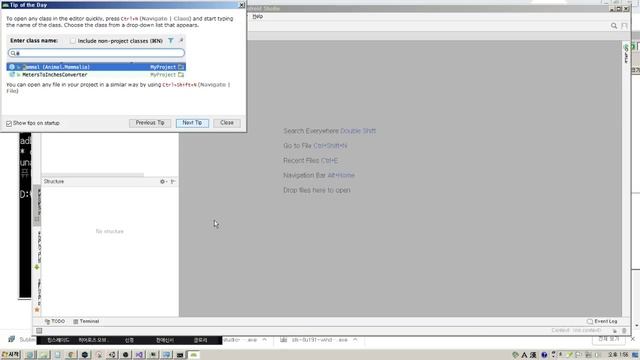The image size is (640, 360).
Task: Click the Context status bar text
Action: (576, 331)
